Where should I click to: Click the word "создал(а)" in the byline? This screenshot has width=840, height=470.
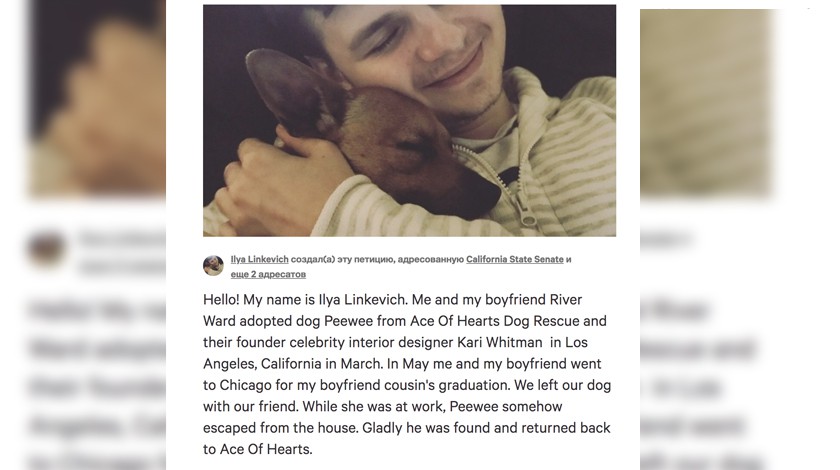click(313, 259)
